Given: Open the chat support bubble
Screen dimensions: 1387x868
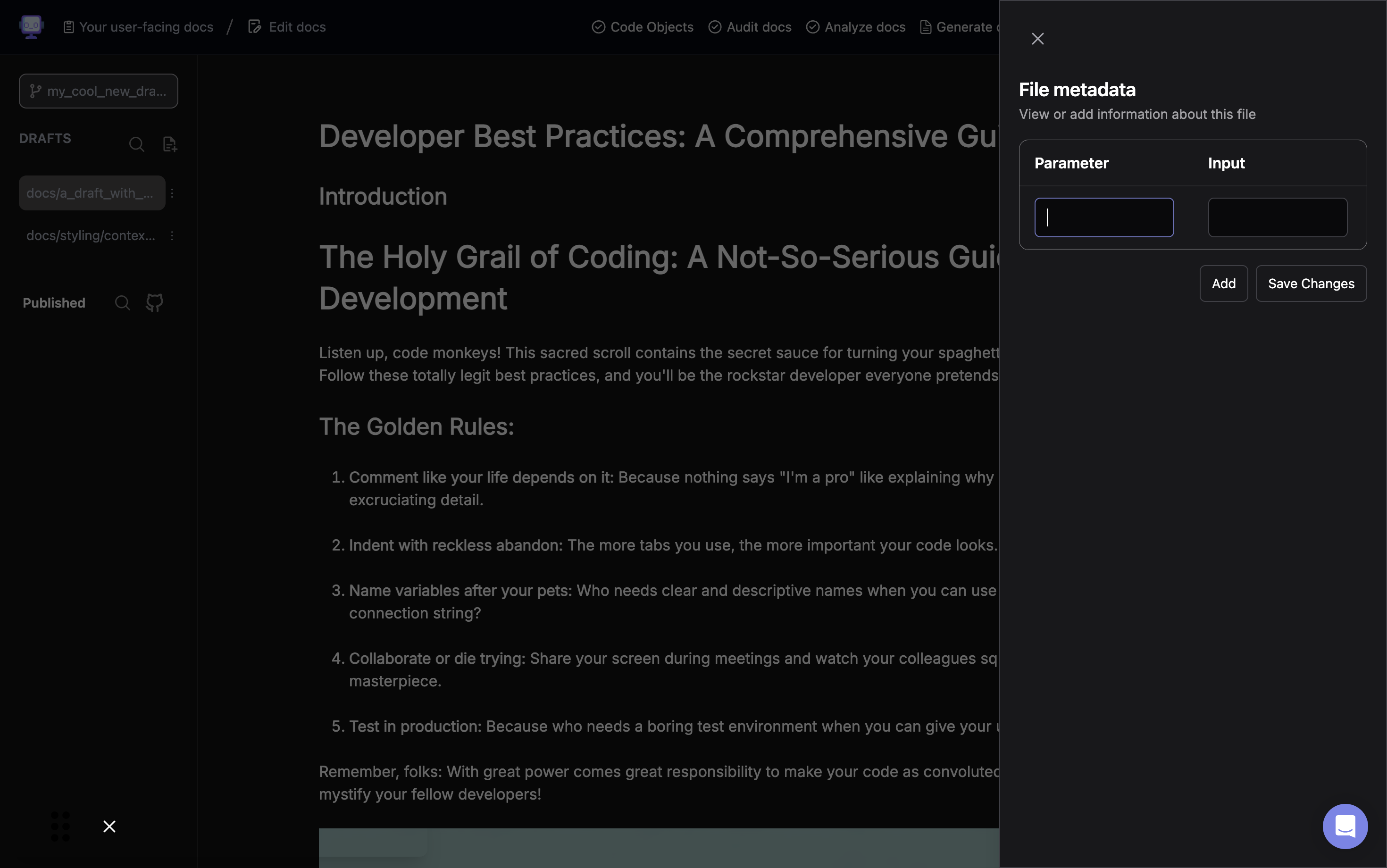Looking at the screenshot, I should [1345, 826].
